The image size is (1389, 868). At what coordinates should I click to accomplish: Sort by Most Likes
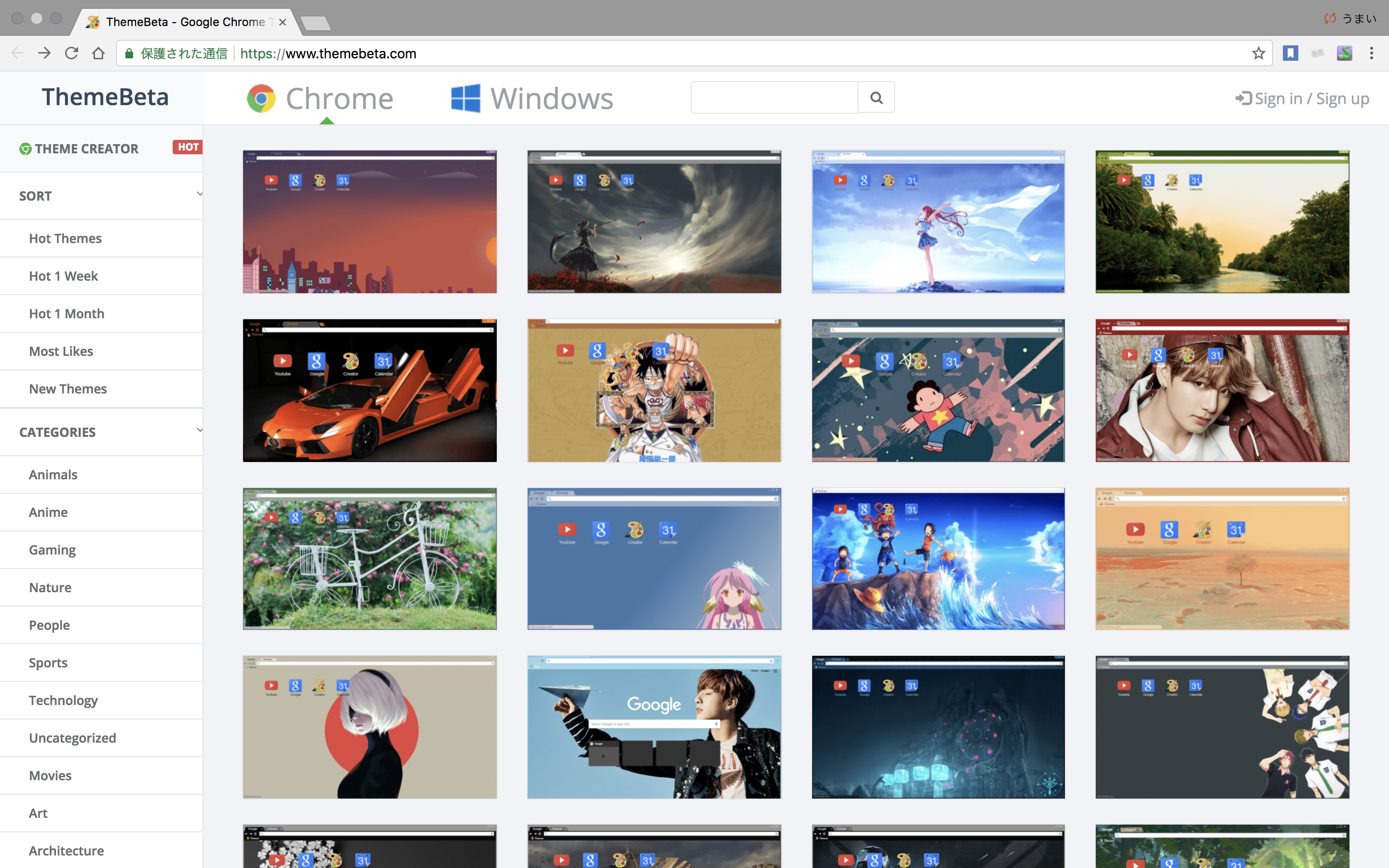[61, 352]
